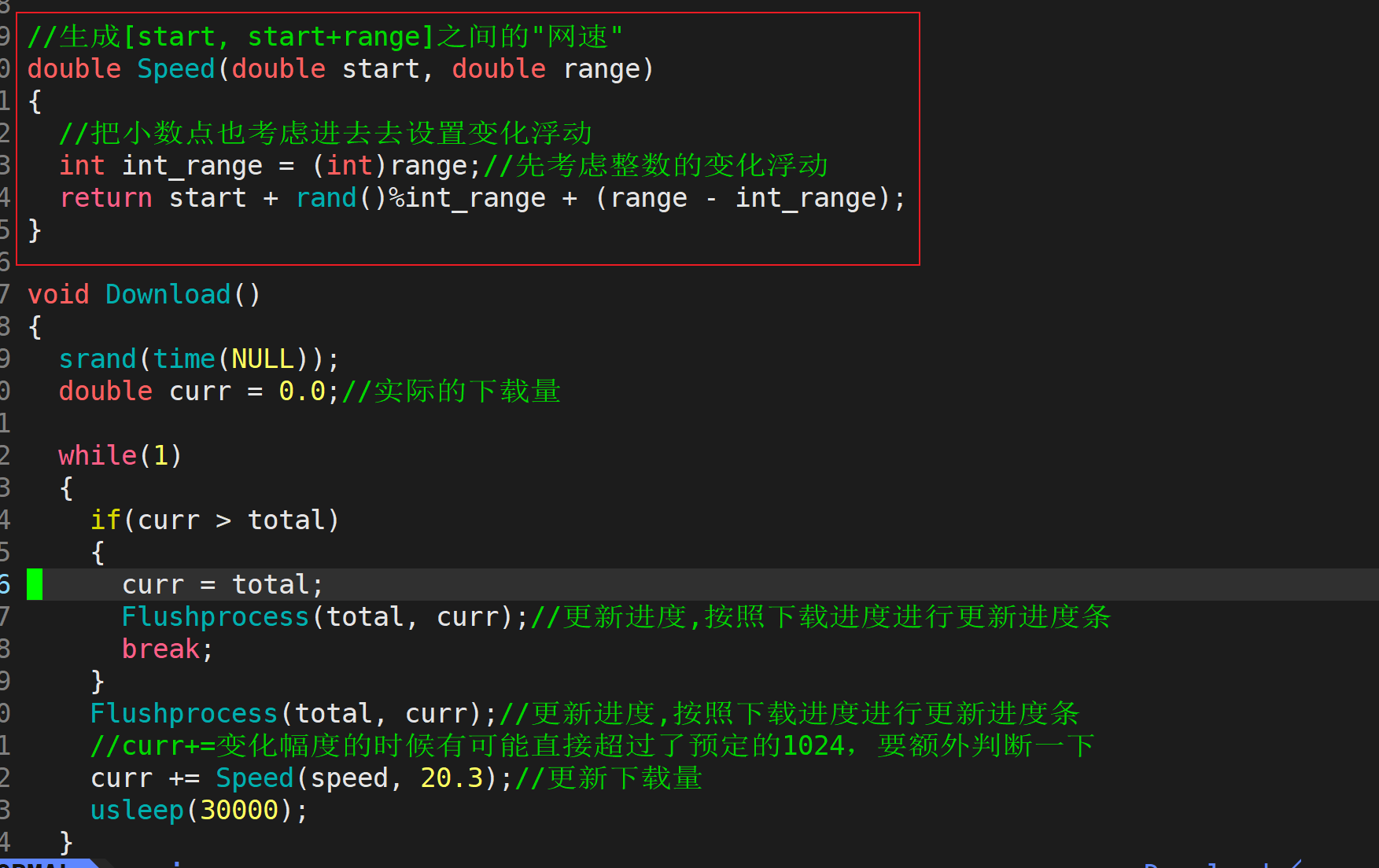Click the green cursor block before curr = total
Image resolution: width=1379 pixels, height=868 pixels.
pyautogui.click(x=35, y=584)
